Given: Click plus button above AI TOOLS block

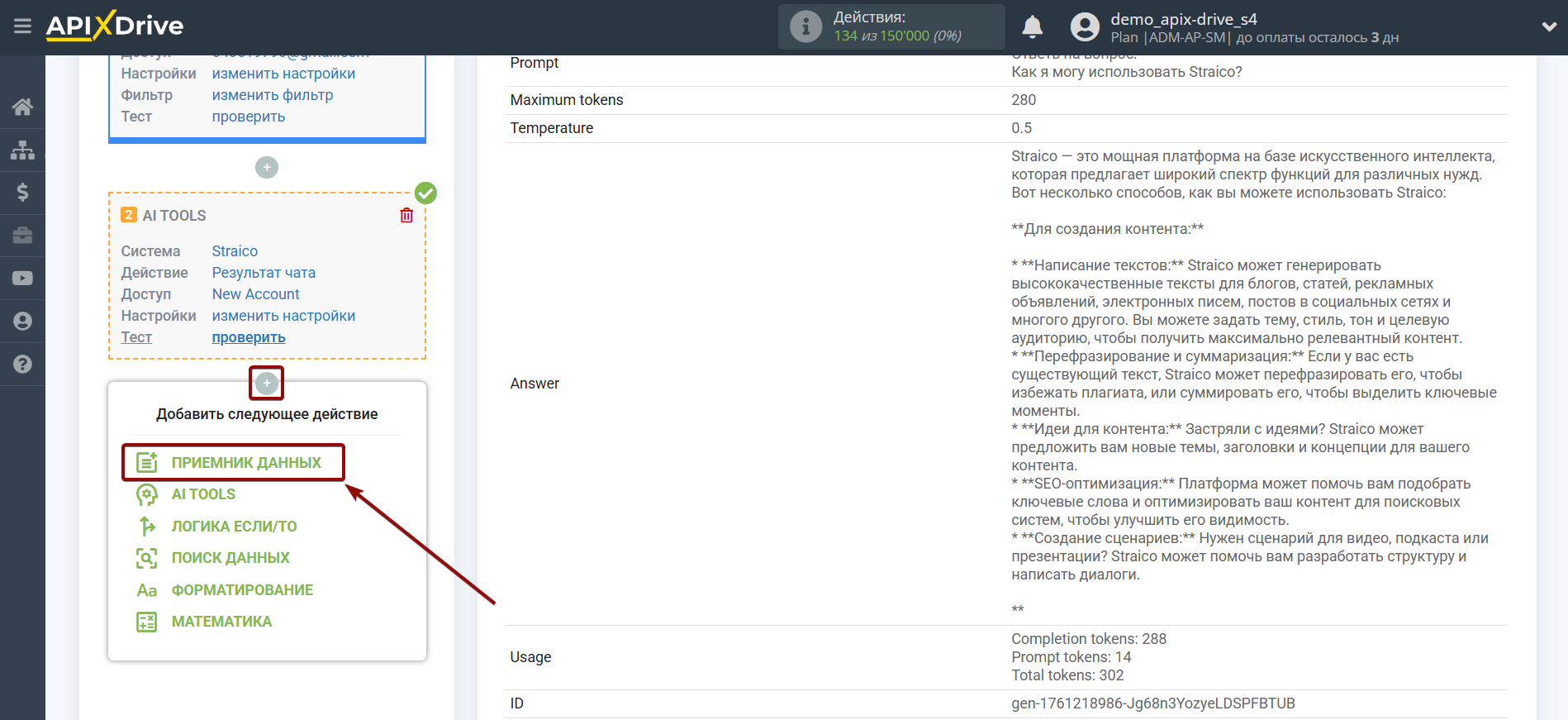Looking at the screenshot, I should click(267, 167).
